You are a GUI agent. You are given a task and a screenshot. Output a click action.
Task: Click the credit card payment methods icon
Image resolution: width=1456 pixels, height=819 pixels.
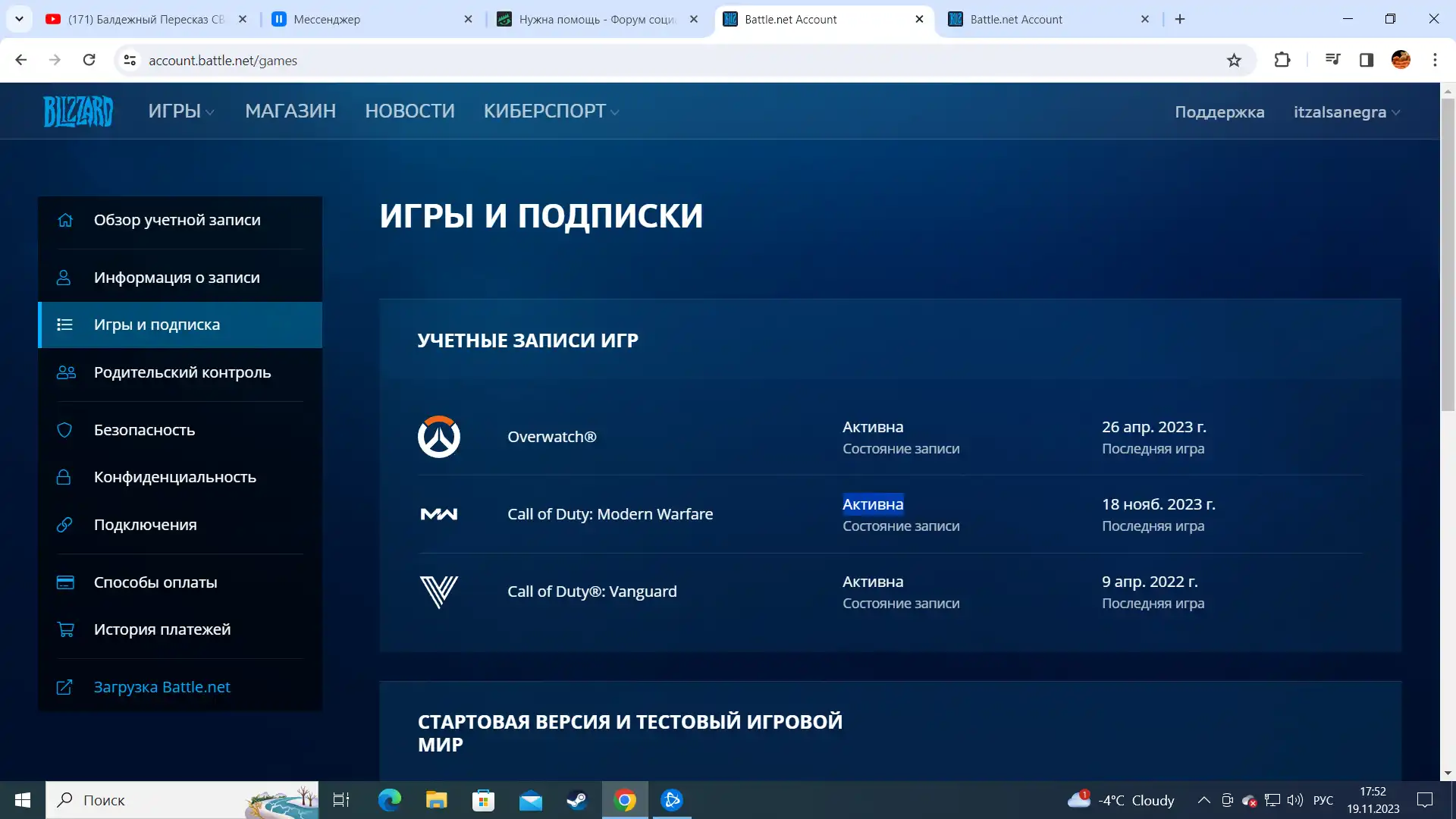[x=65, y=582]
